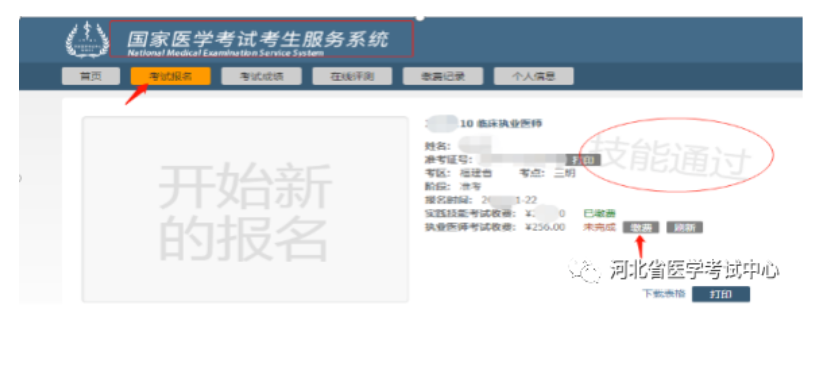The height and width of the screenshot is (367, 830).
Task: Select the orange 考试报名 tab
Action: coord(170,76)
